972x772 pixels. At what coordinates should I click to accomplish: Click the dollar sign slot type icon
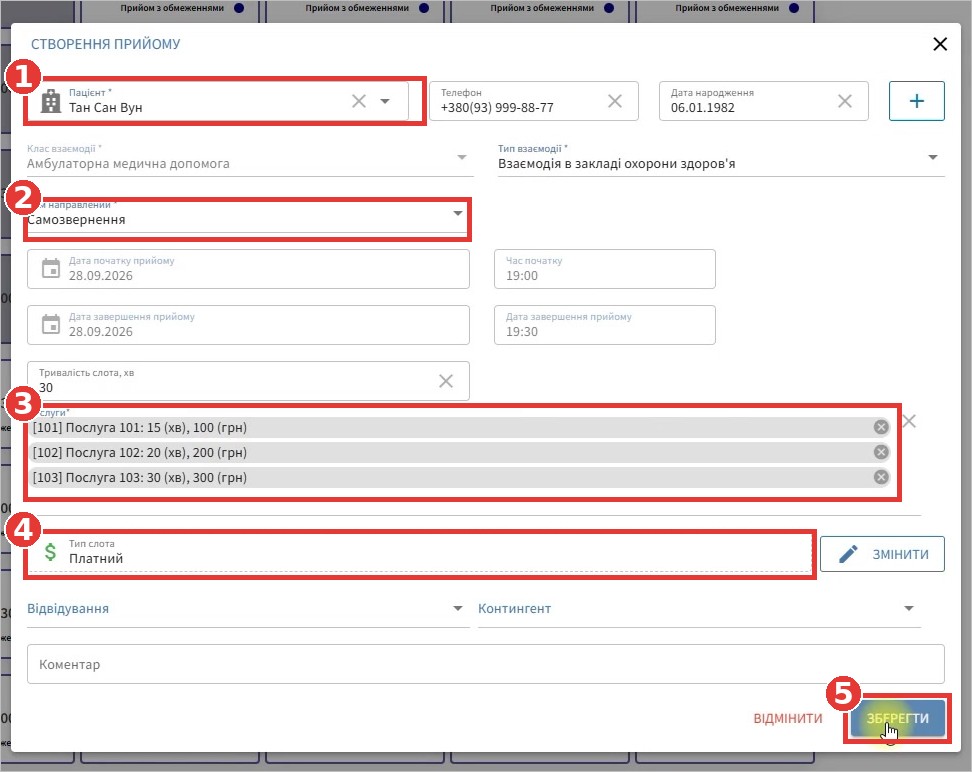click(50, 552)
